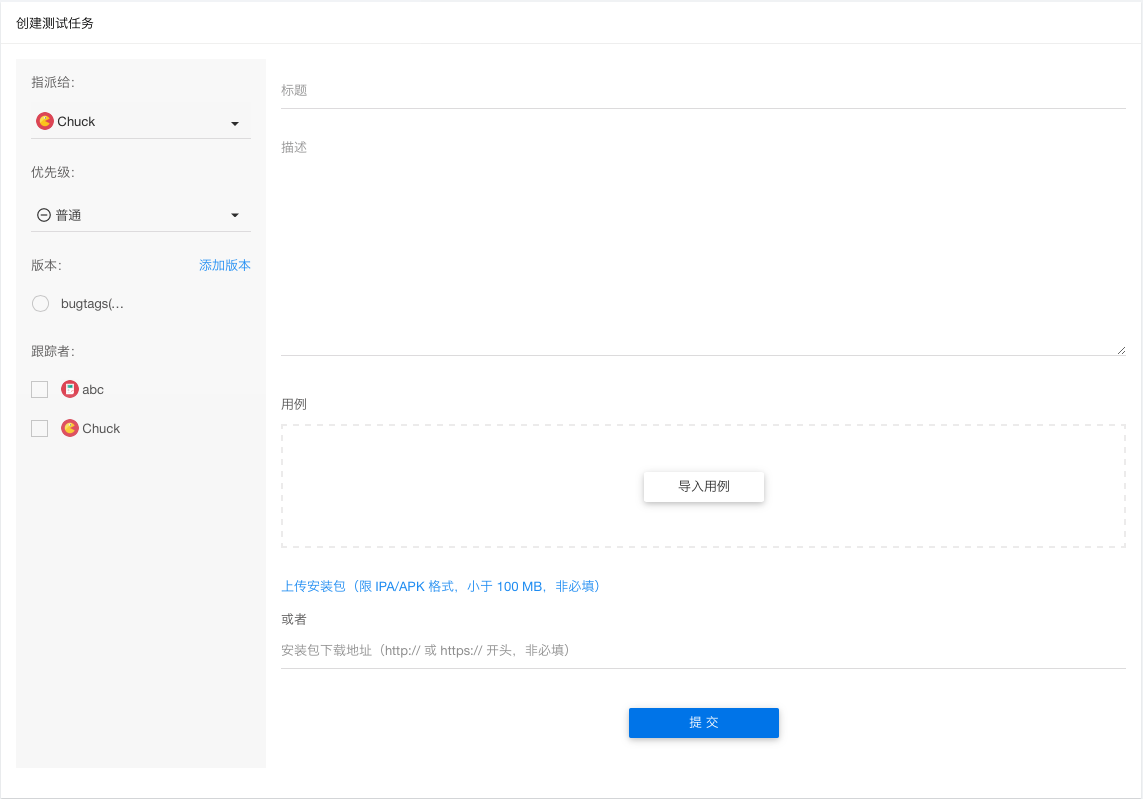Image resolution: width=1143 pixels, height=799 pixels.
Task: Click the minus-circle icon beside 普通
Action: [x=44, y=215]
